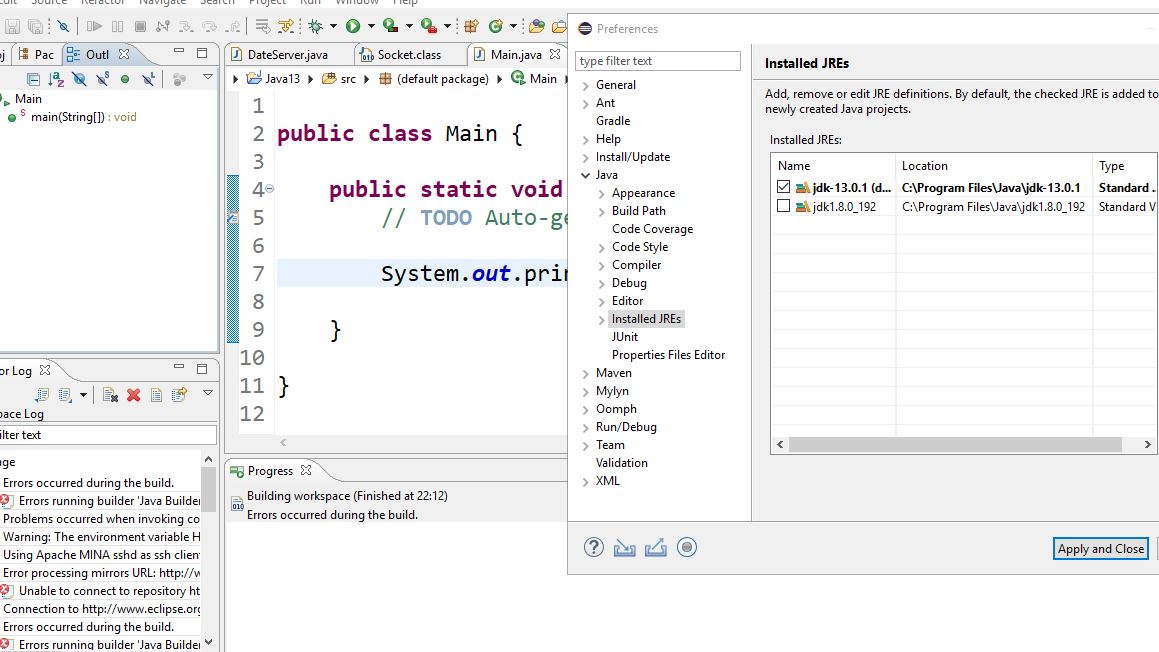
Task: Toggle Hide Local Types in Outline
Action: click(149, 79)
